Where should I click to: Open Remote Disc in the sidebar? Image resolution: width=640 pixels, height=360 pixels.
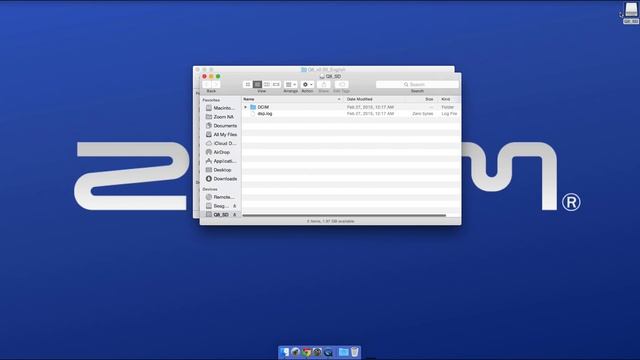pos(220,197)
